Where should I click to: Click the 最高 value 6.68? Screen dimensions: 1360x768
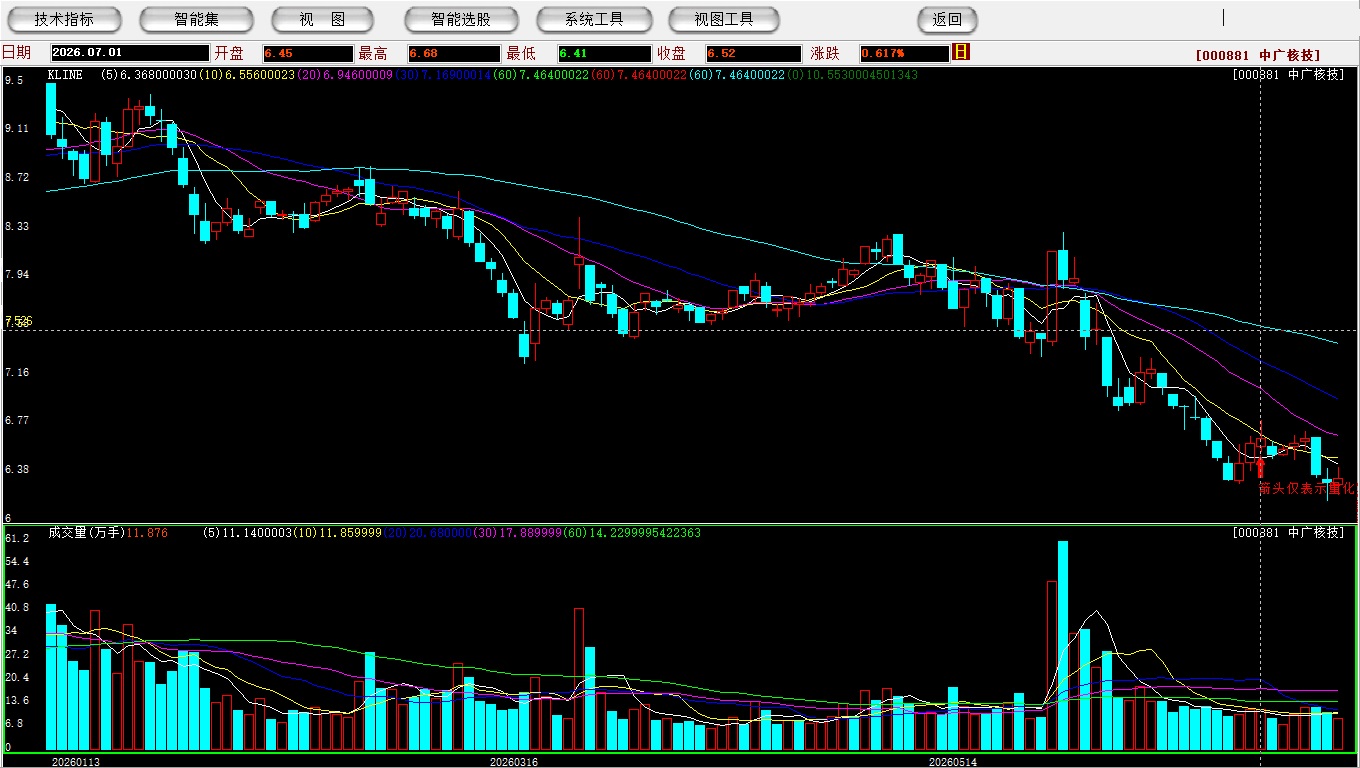click(454, 53)
